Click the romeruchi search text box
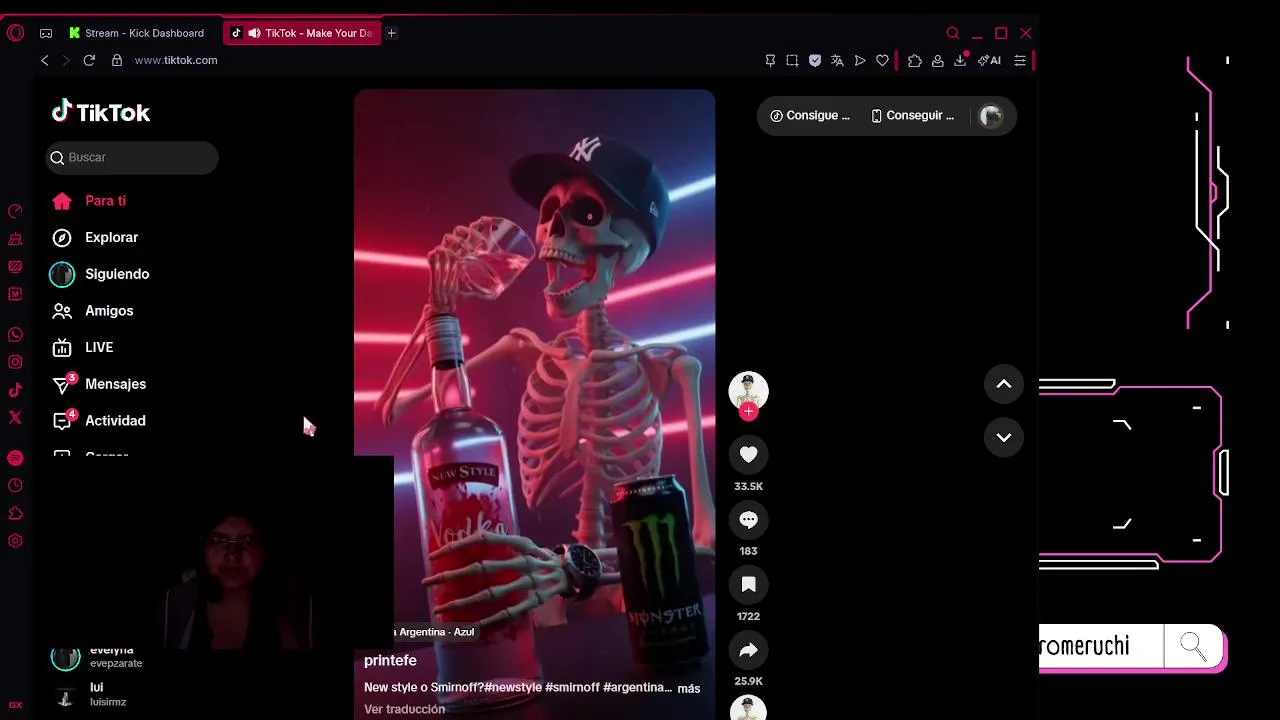1280x720 pixels. tap(1101, 647)
